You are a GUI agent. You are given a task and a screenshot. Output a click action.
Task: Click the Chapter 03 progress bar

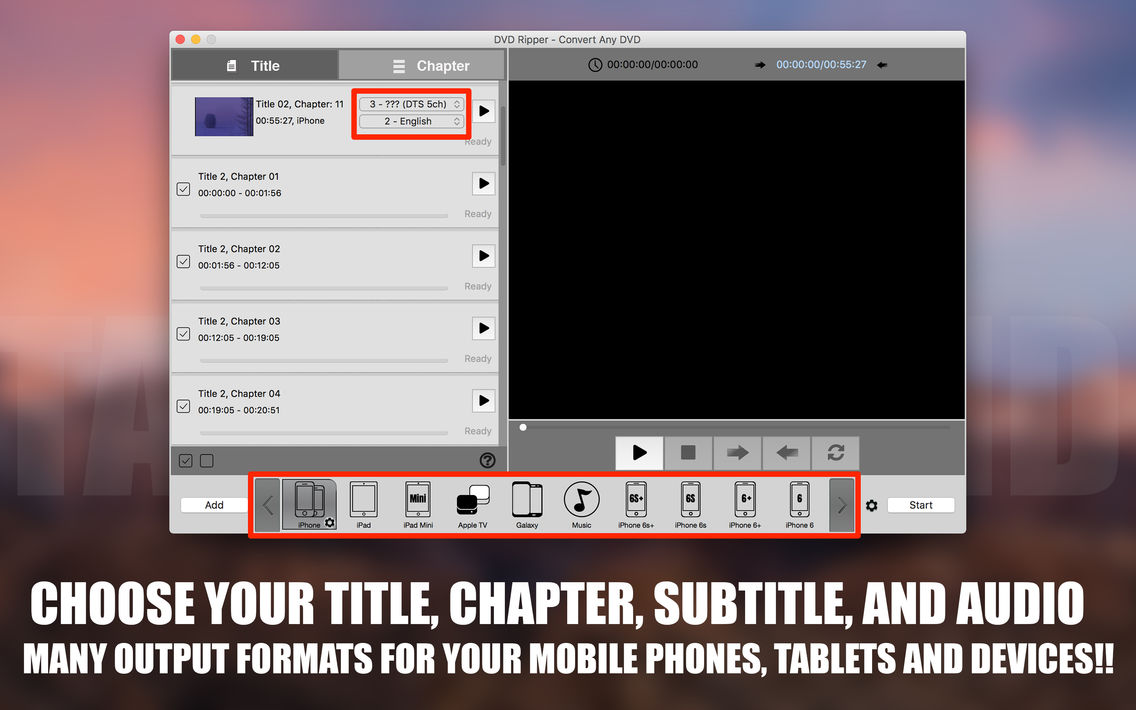click(324, 361)
